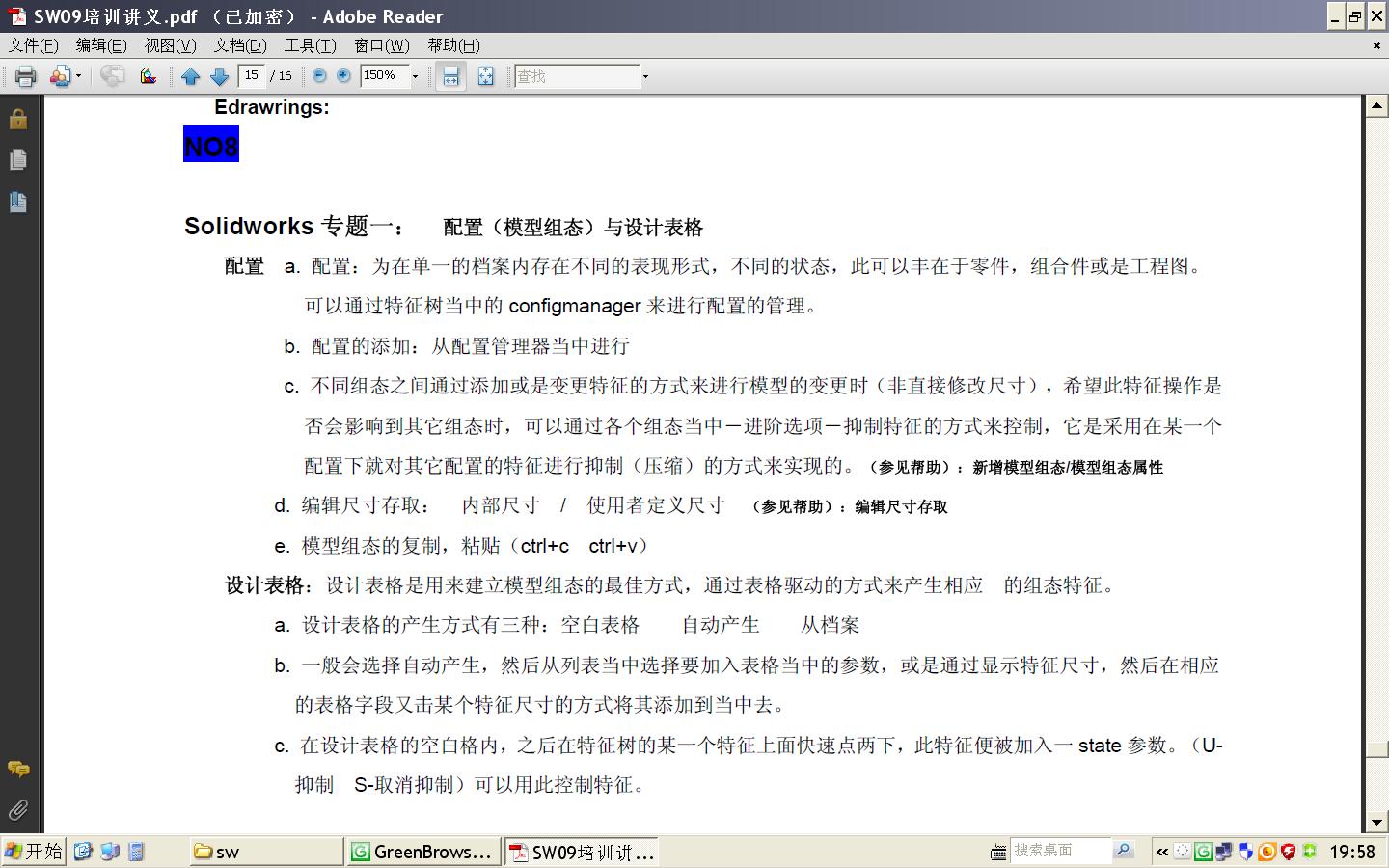
Task: Open the 编辑(E) menu
Action: [x=101, y=45]
